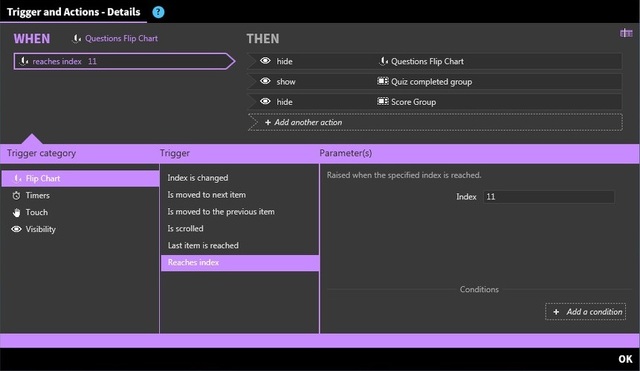The height and width of the screenshot is (371, 640).
Task: Click the group icon beside Quiz completed group
Action: tap(382, 81)
